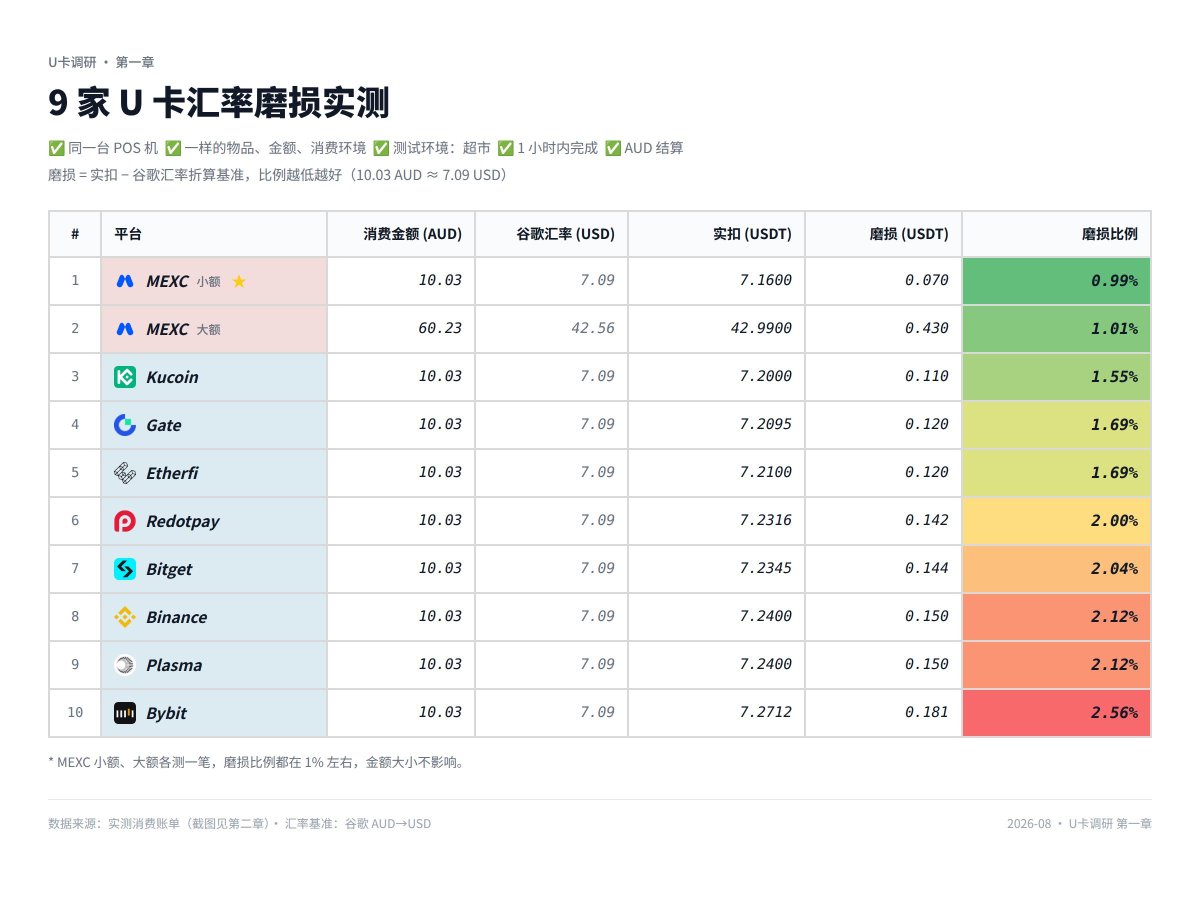1200x900 pixels.
Task: Click the 消费金额 (AUD) column header
Action: (401, 234)
